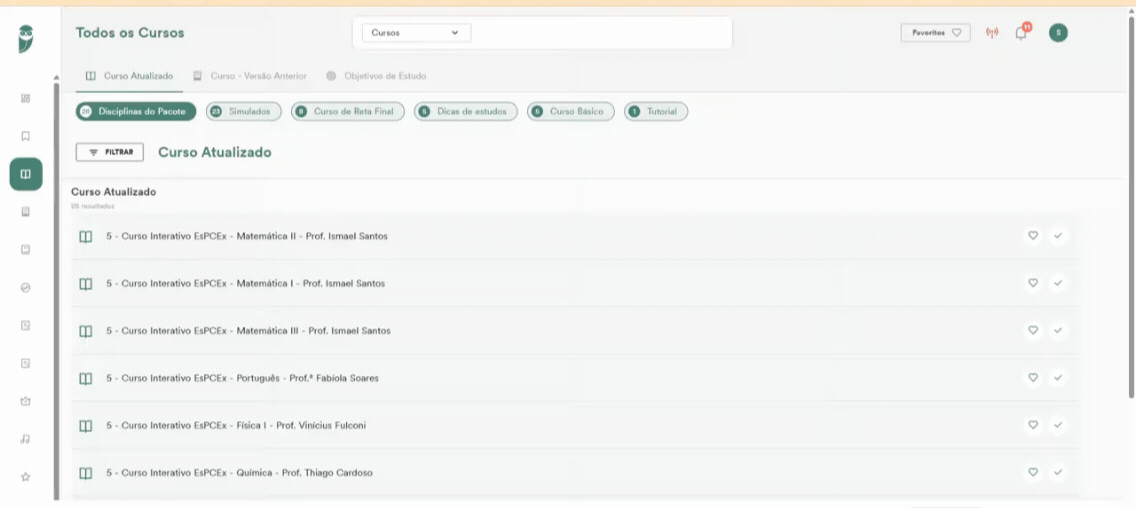The height and width of the screenshot is (508, 1136).
Task: Click book icon of Física I course
Action: (x=85, y=425)
